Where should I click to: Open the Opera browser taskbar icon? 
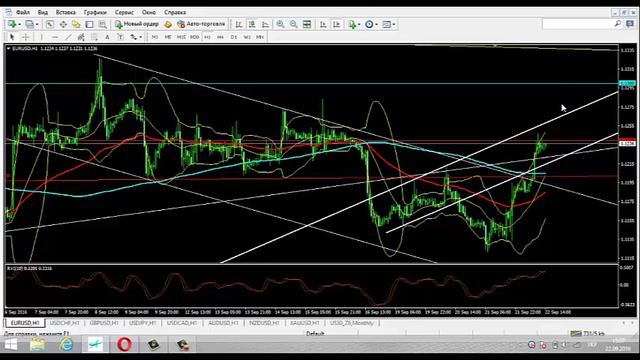pos(124,345)
